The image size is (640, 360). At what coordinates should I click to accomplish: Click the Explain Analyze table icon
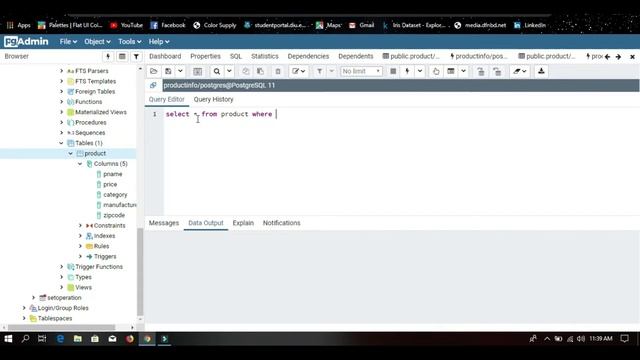click(451, 71)
